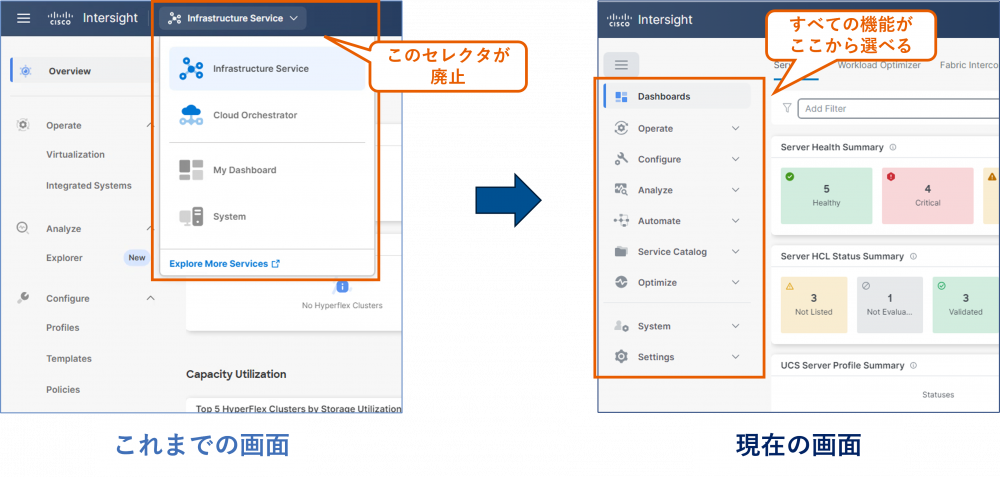Select Cloud Orchestrator service
Image resolution: width=1000 pixels, height=477 pixels.
[267, 115]
